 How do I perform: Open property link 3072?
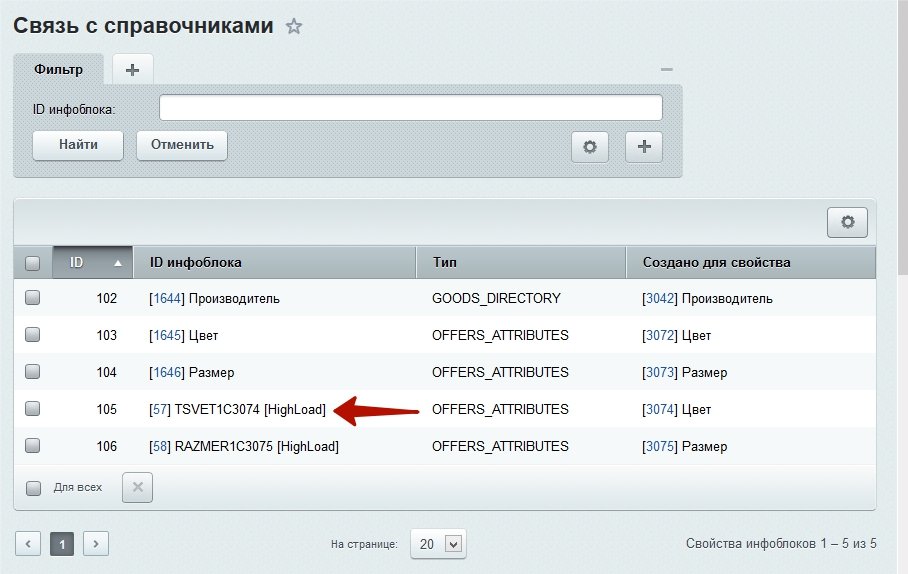click(x=660, y=335)
